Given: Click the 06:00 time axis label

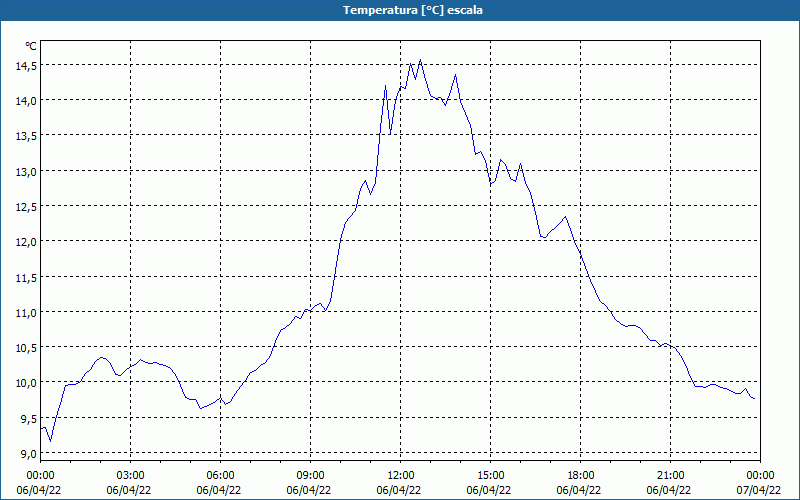Looking at the screenshot, I should (x=220, y=476).
